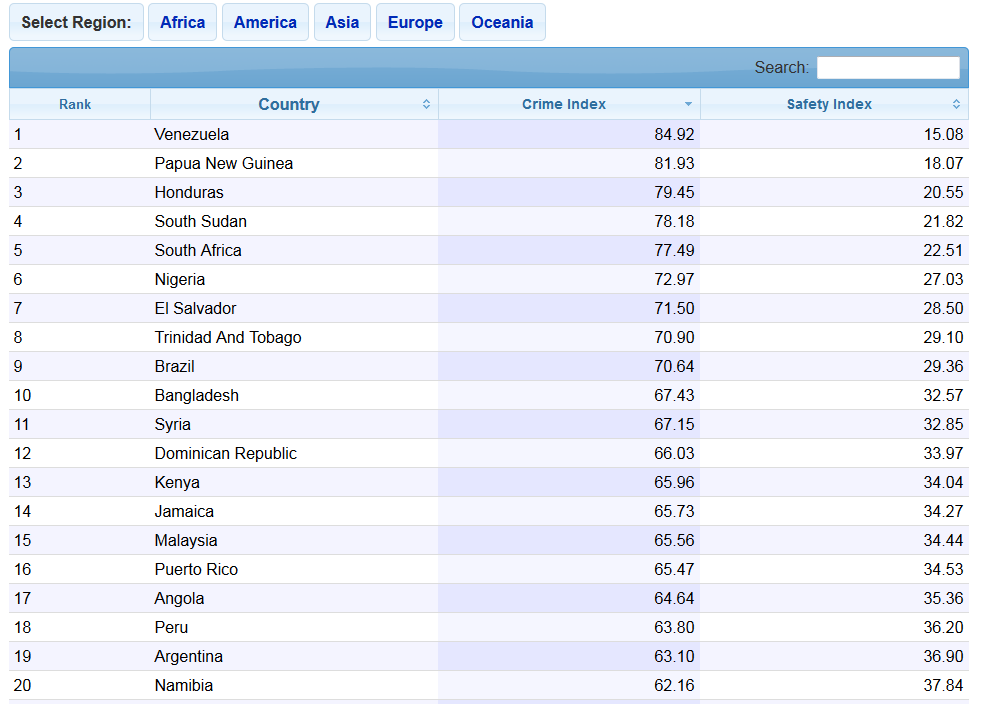The height and width of the screenshot is (704, 988).
Task: Toggle Crime Index descending sort arrow
Action: (x=688, y=104)
